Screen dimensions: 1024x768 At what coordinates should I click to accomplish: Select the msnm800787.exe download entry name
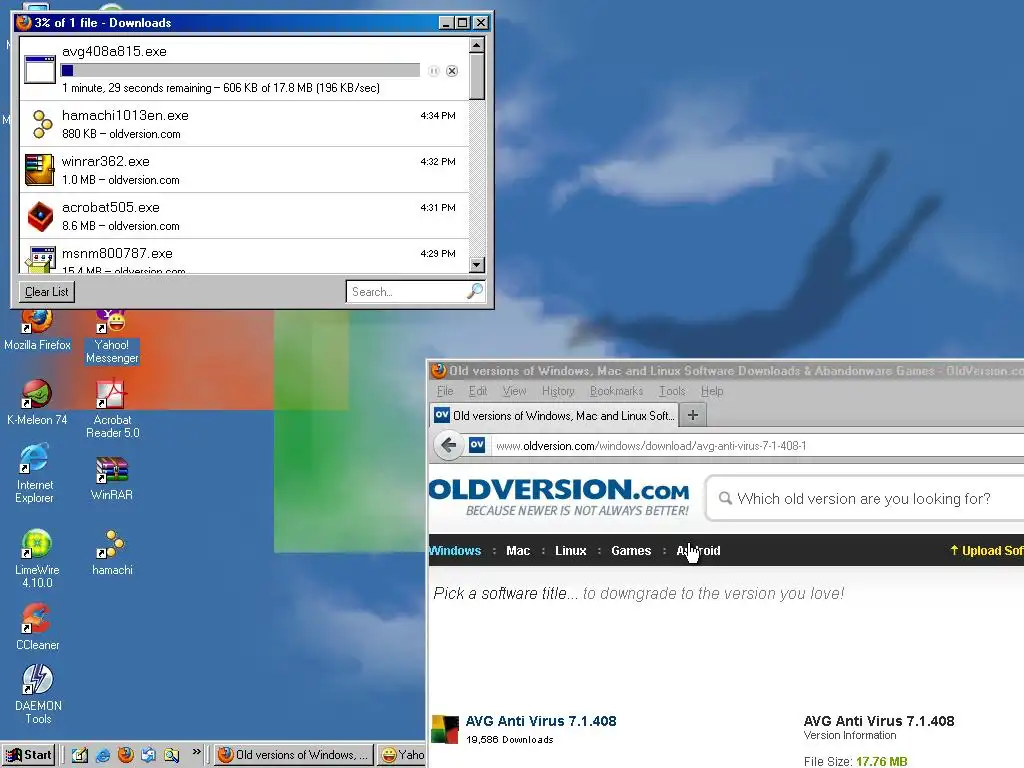tap(117, 253)
